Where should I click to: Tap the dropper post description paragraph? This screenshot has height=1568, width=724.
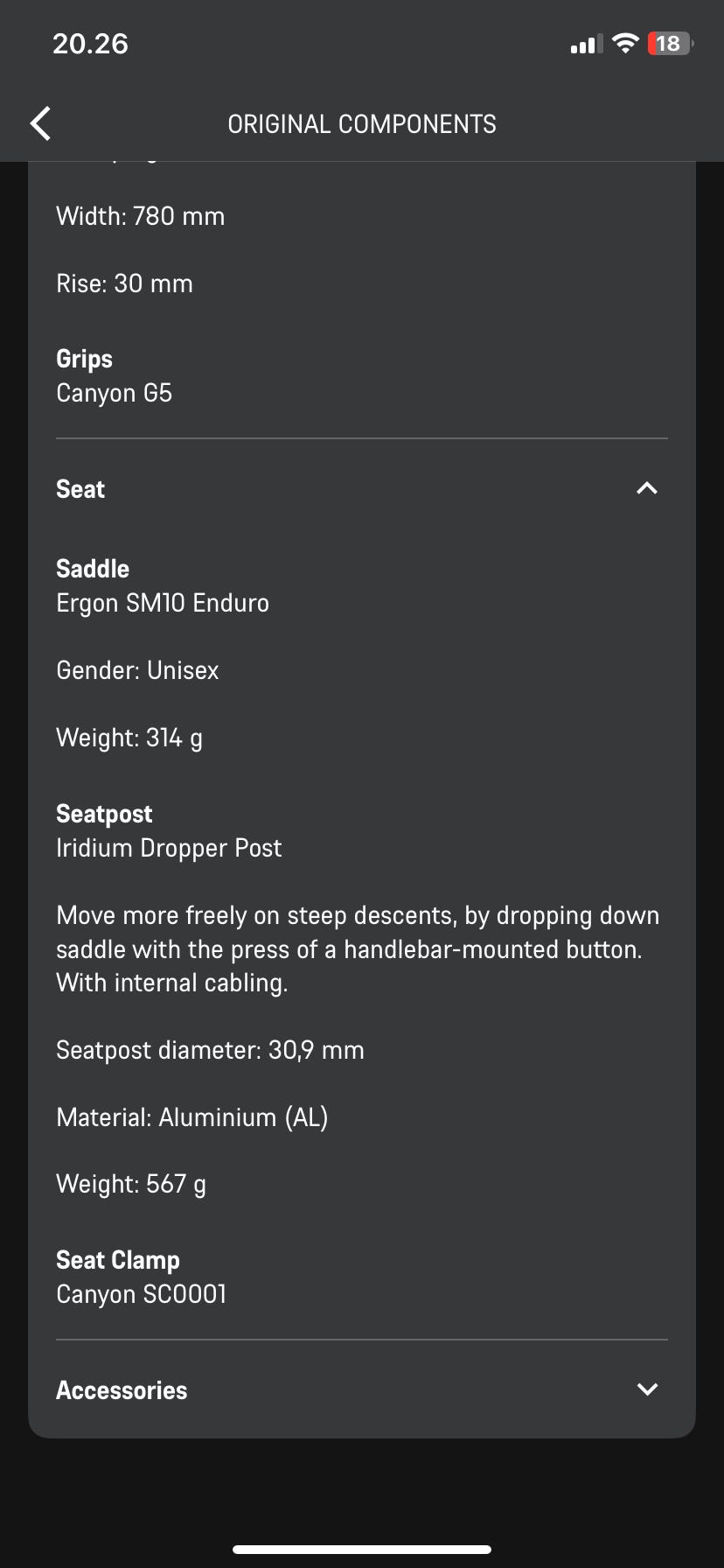358,949
